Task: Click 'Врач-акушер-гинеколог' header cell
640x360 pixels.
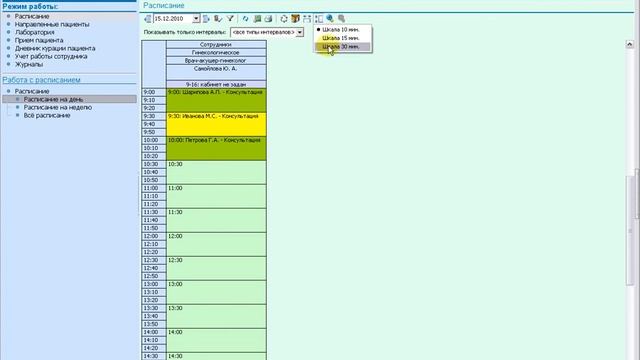Action: [216, 60]
